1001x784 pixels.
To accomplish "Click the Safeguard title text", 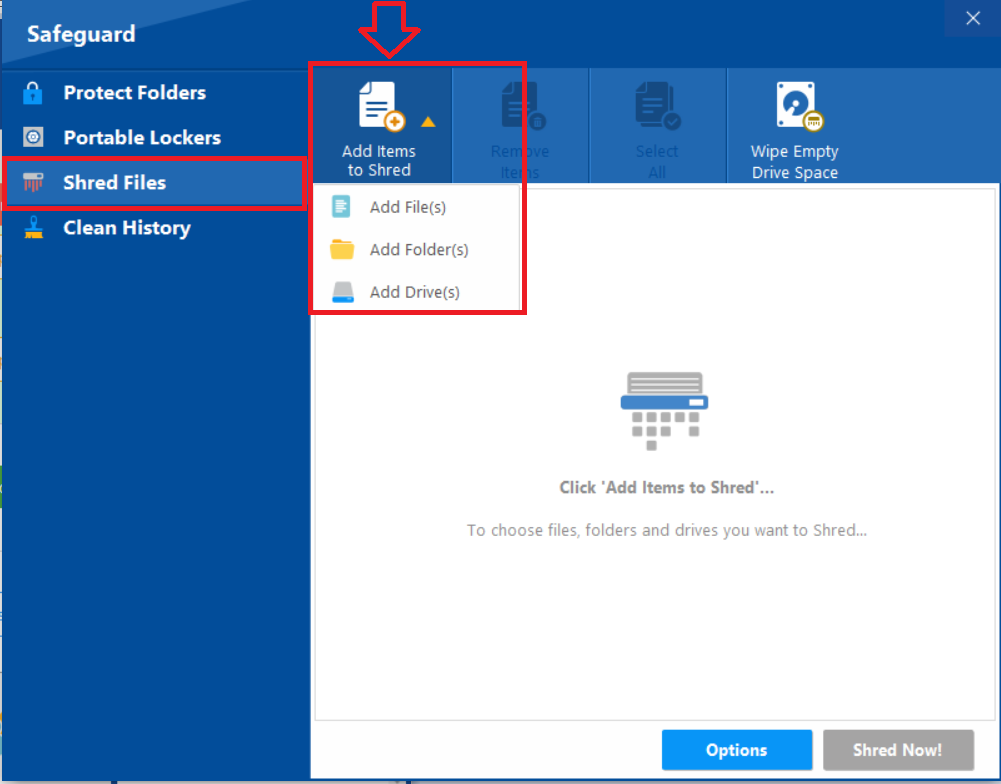I will (x=81, y=34).
